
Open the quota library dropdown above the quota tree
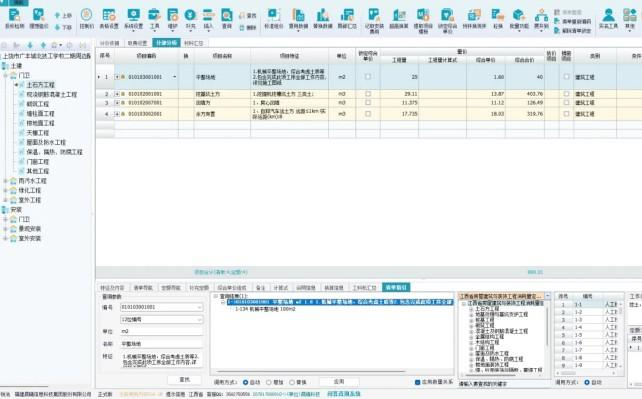(x=547, y=296)
